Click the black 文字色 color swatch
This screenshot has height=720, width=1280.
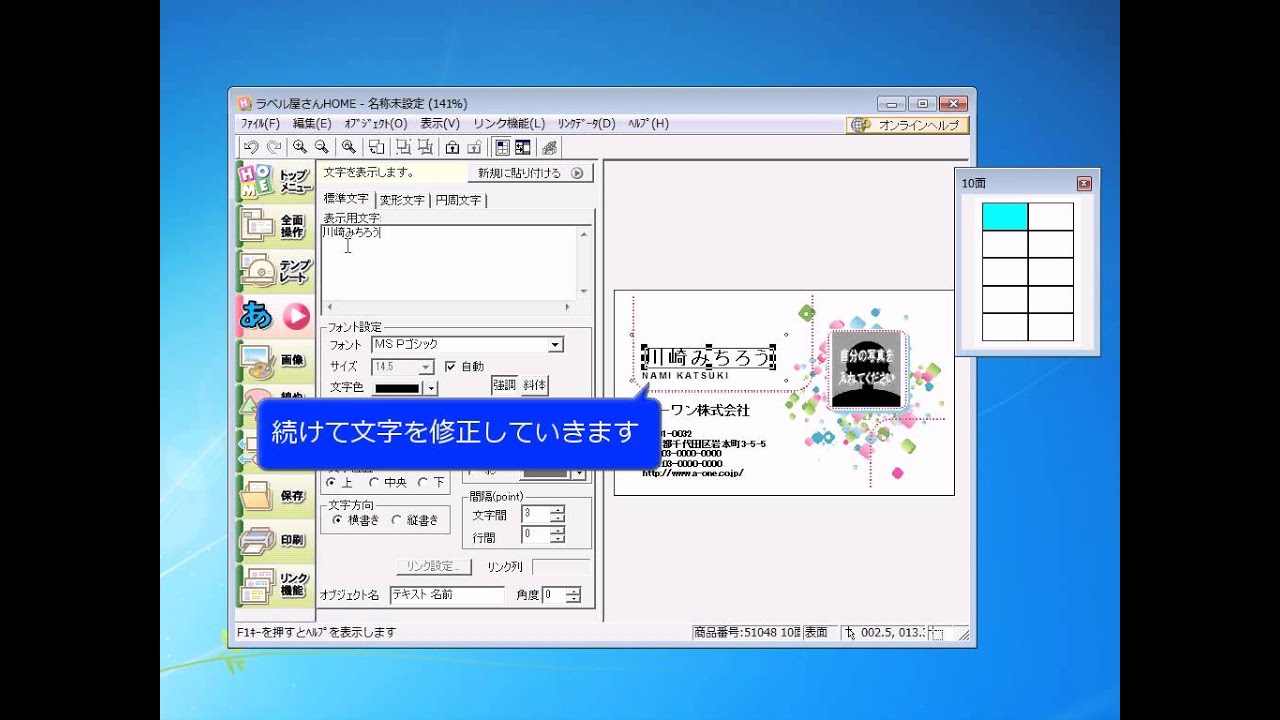397,388
